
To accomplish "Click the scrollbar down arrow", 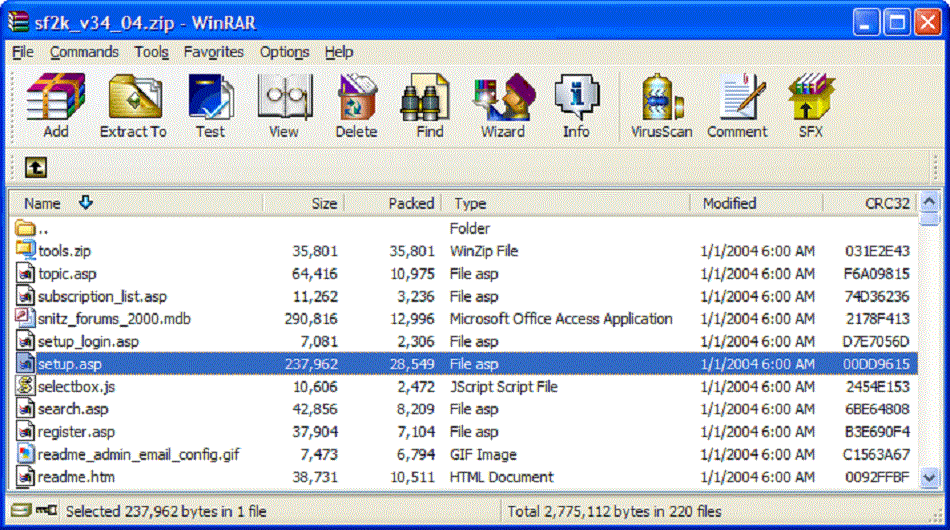I will (x=929, y=477).
